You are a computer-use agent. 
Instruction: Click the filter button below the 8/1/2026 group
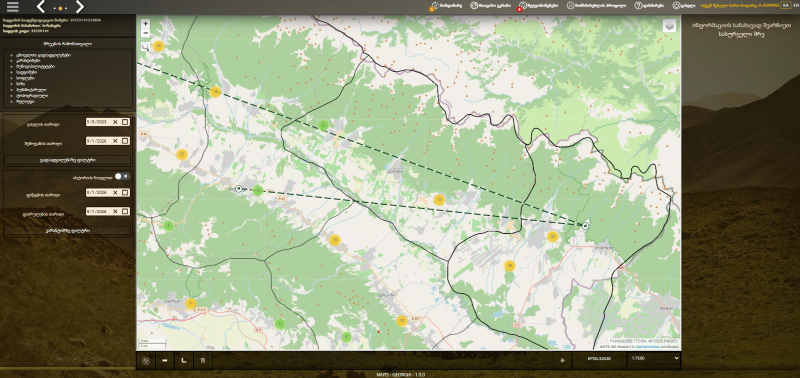pyautogui.click(x=67, y=231)
